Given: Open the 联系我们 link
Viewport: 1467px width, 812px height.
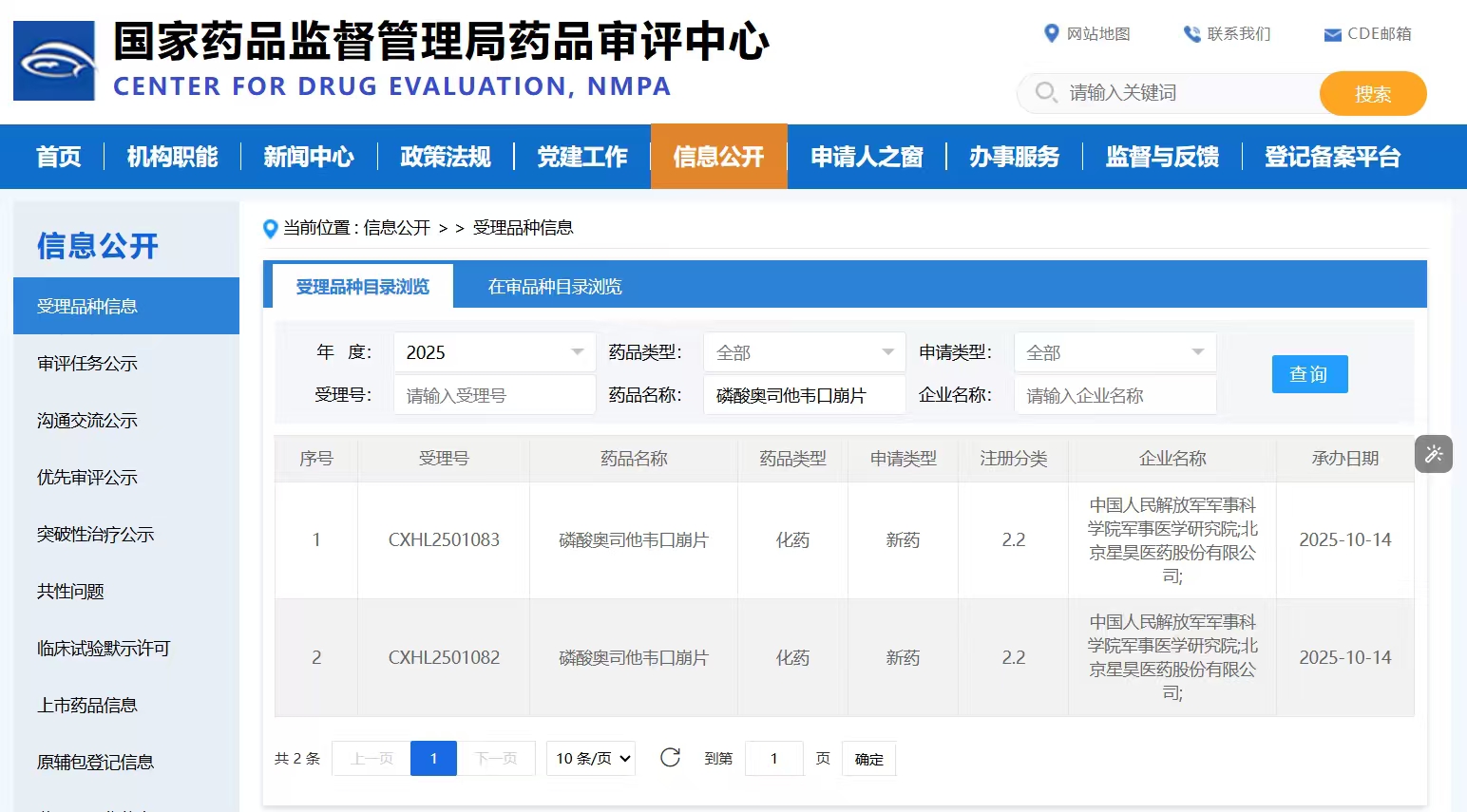Looking at the screenshot, I should 1239,34.
